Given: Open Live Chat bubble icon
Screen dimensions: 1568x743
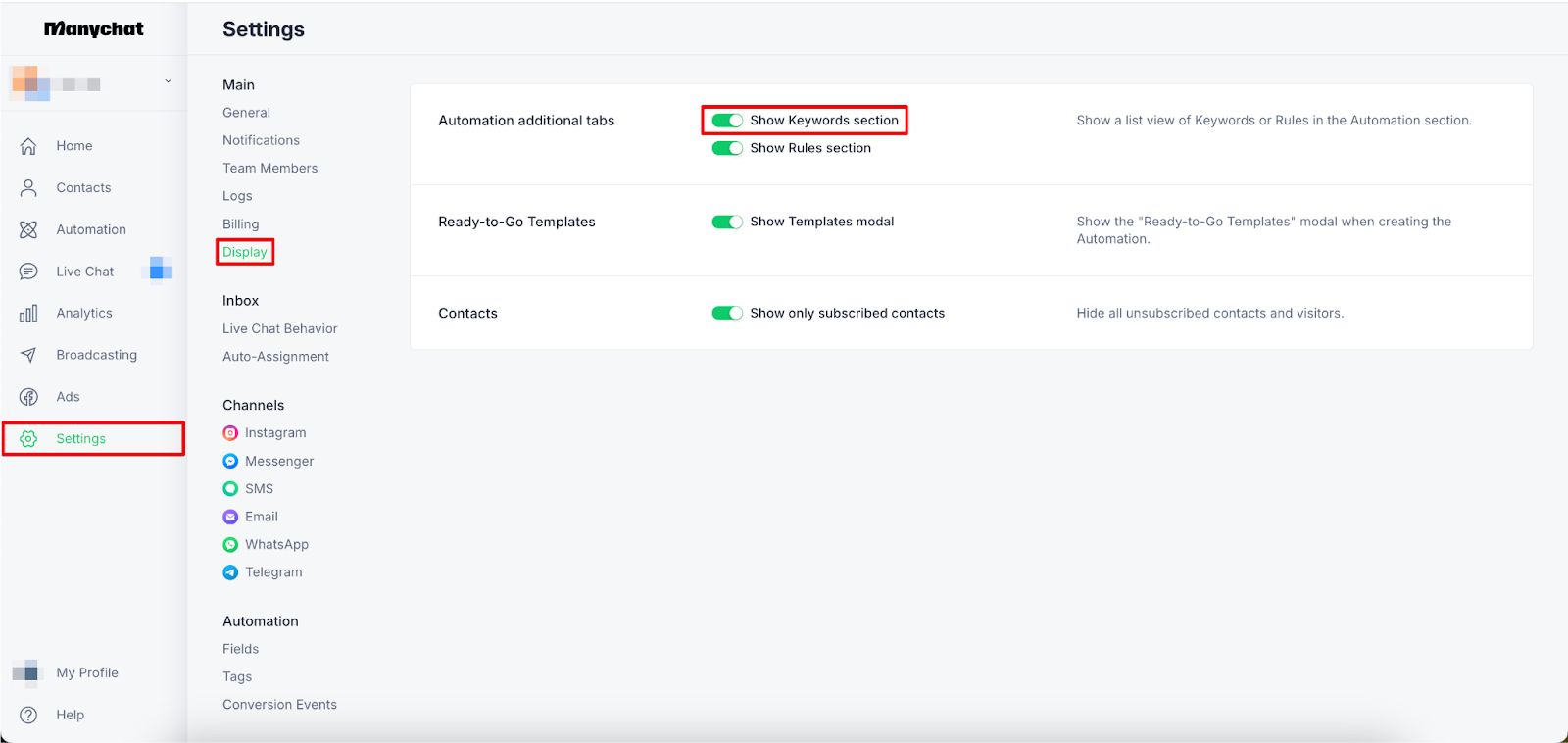Looking at the screenshot, I should [28, 272].
